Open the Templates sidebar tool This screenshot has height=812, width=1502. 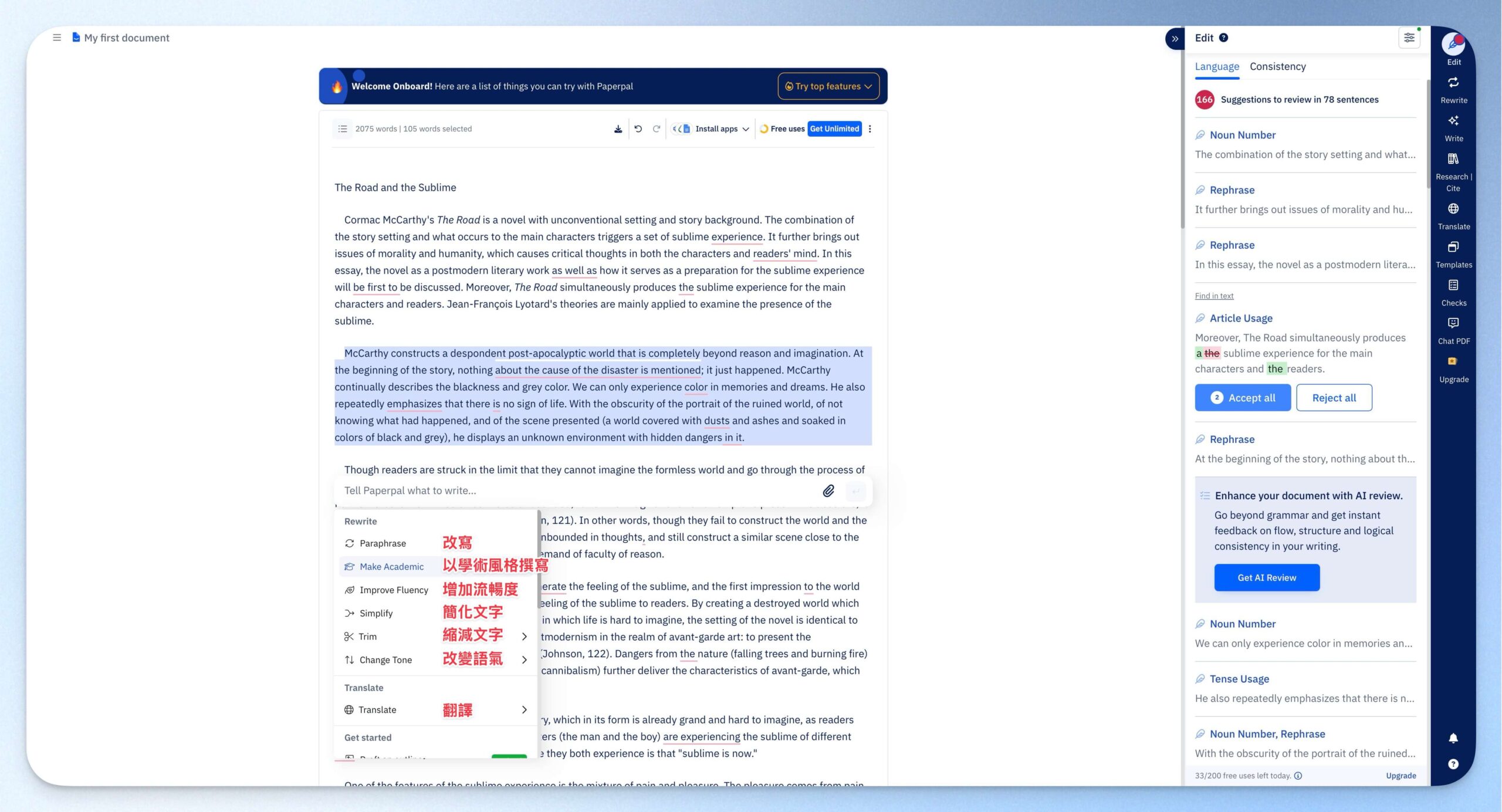tap(1453, 254)
